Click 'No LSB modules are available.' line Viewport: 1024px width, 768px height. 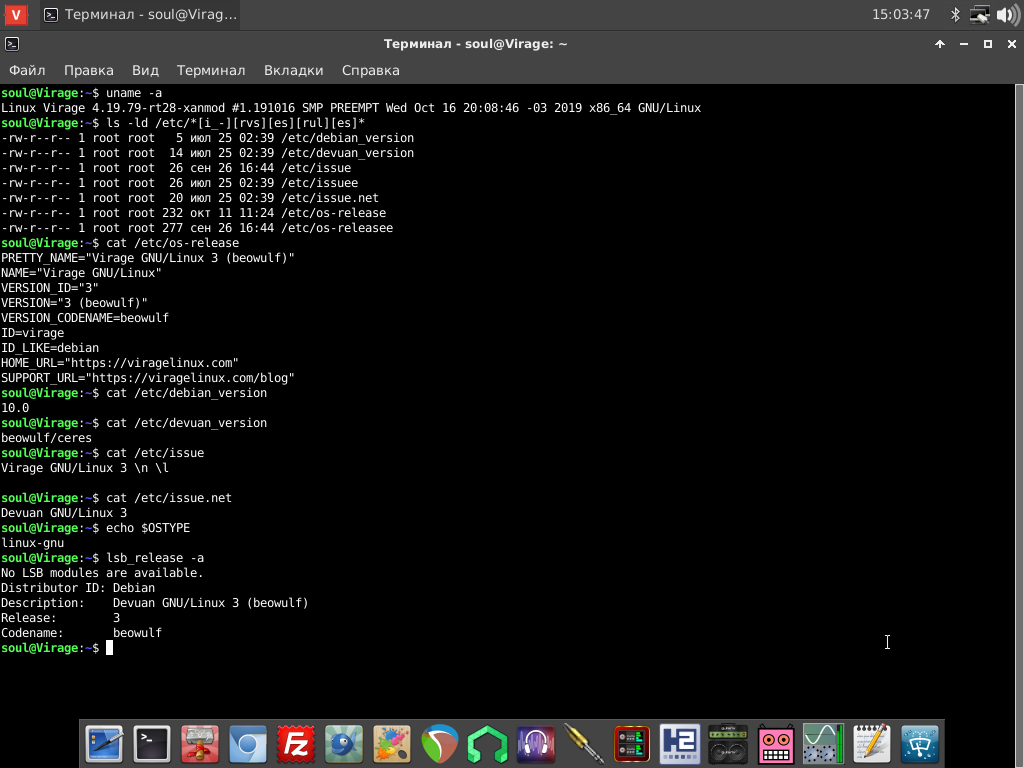pyautogui.click(x=102, y=573)
